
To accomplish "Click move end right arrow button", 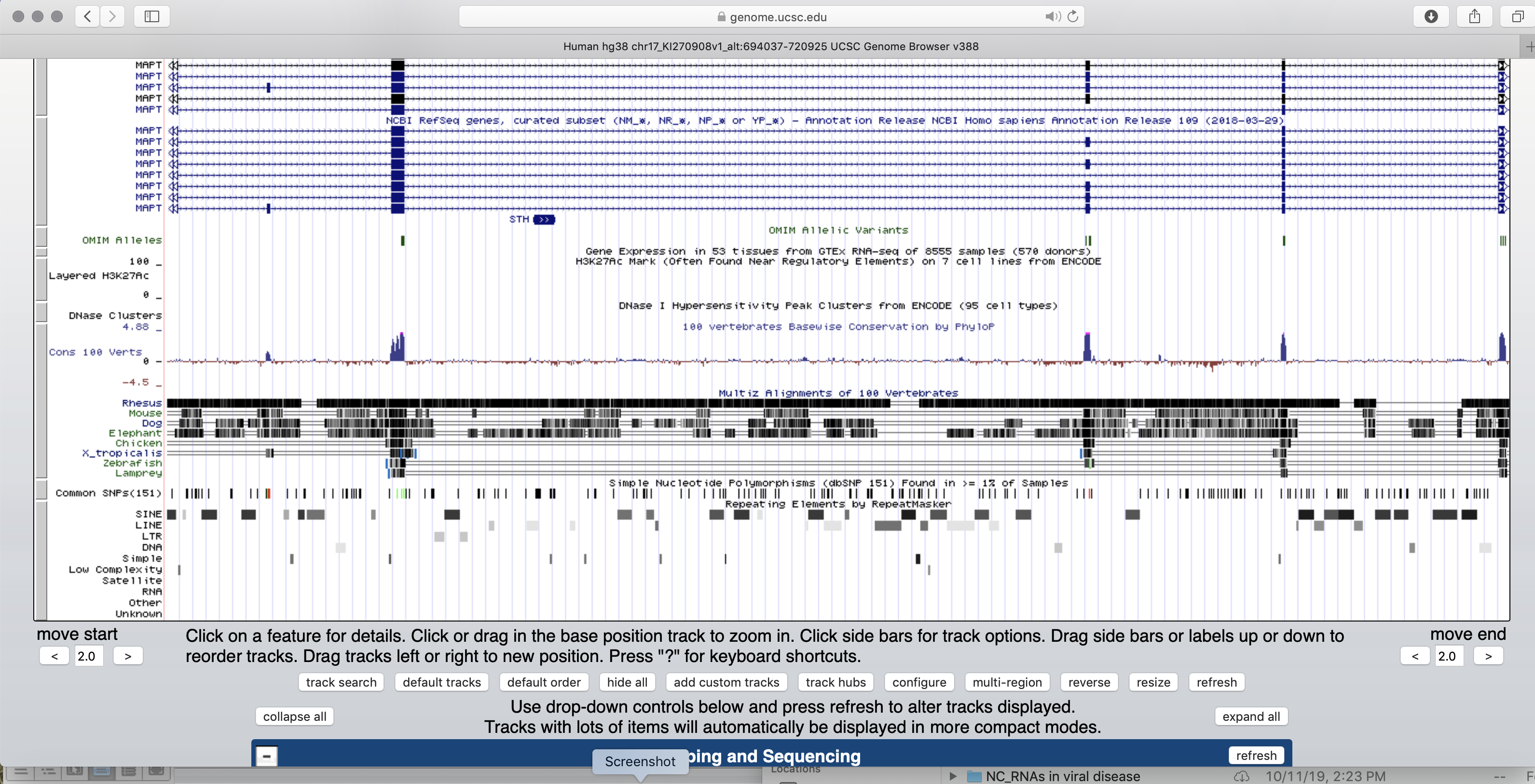I will point(1488,656).
